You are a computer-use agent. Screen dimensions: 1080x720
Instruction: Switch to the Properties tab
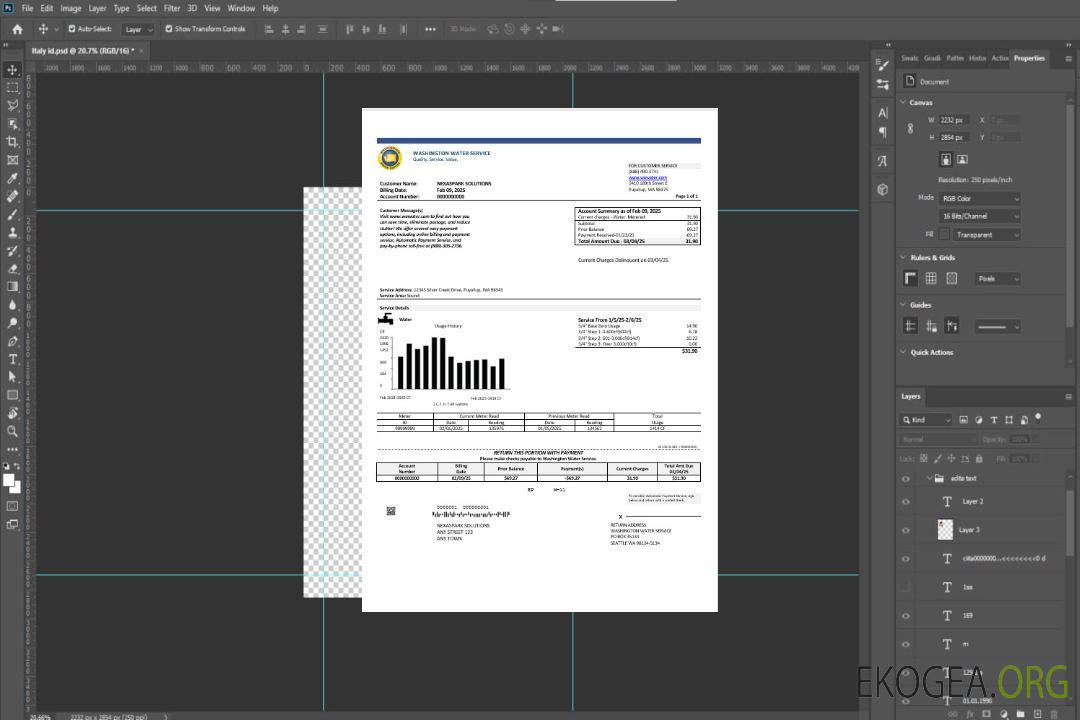pyautogui.click(x=1029, y=58)
